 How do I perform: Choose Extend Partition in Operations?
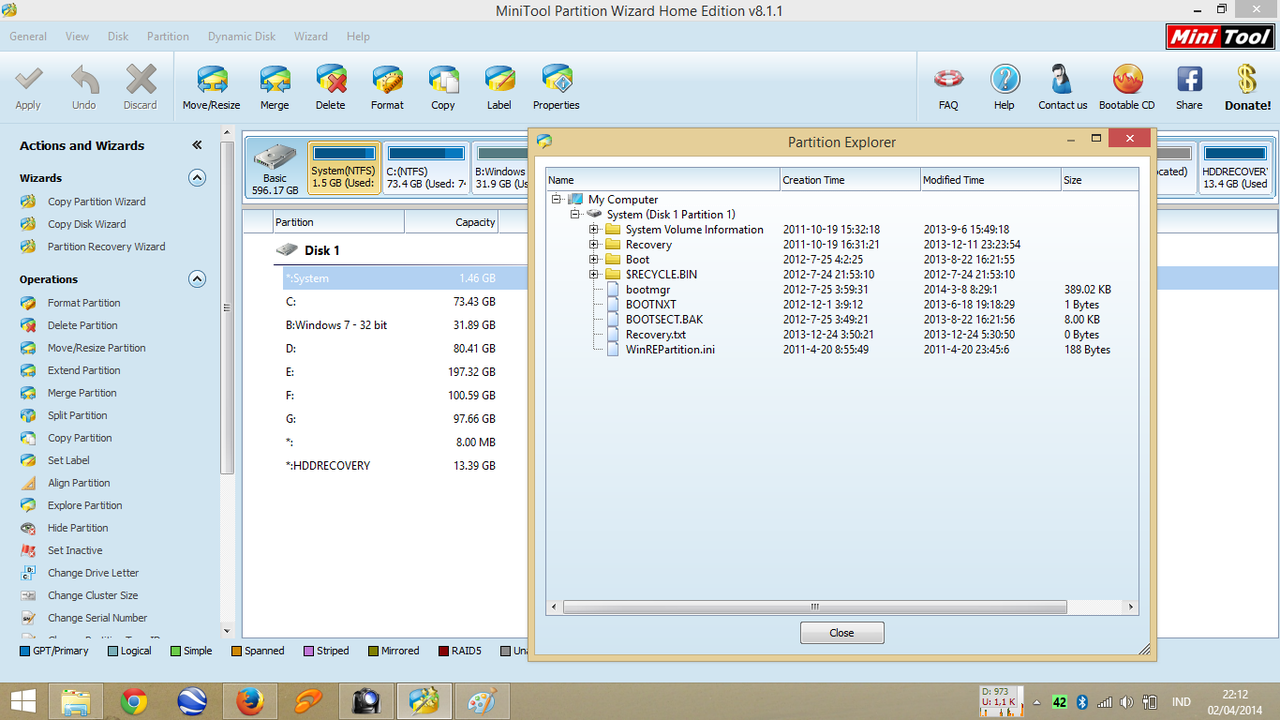pyautogui.click(x=84, y=370)
